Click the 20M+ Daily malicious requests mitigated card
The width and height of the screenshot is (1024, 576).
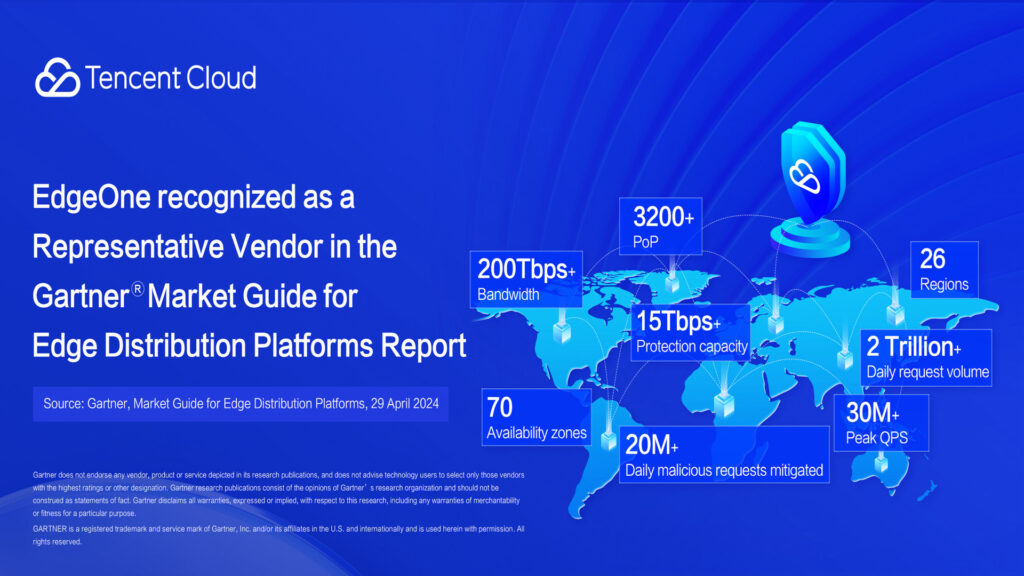point(725,457)
